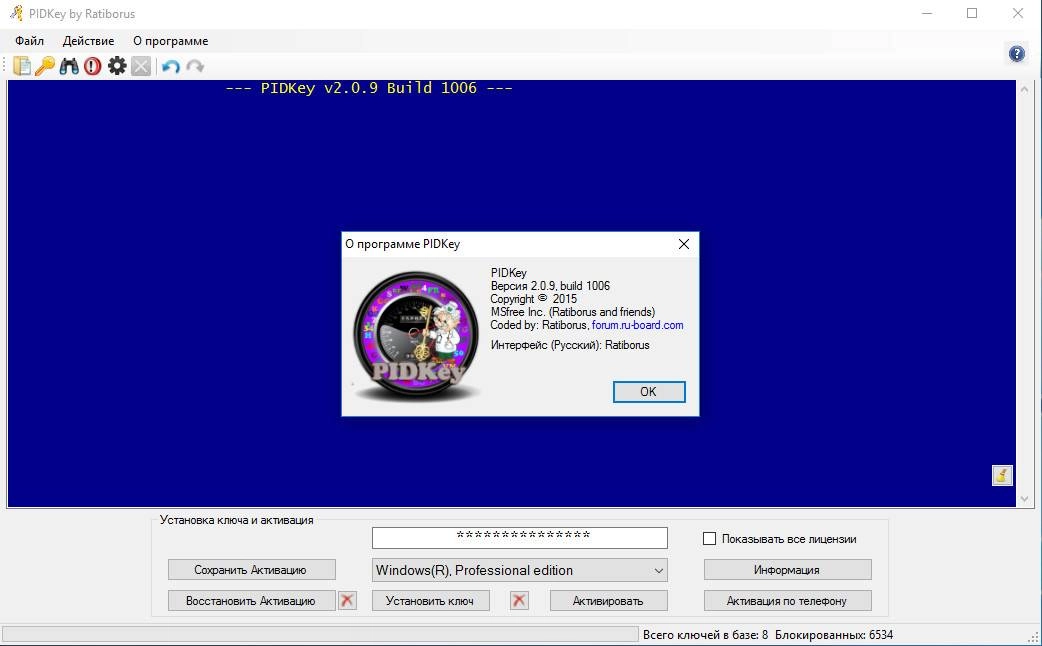The height and width of the screenshot is (646, 1042).
Task: Click the Сохранить Активацию button
Action: point(251,570)
